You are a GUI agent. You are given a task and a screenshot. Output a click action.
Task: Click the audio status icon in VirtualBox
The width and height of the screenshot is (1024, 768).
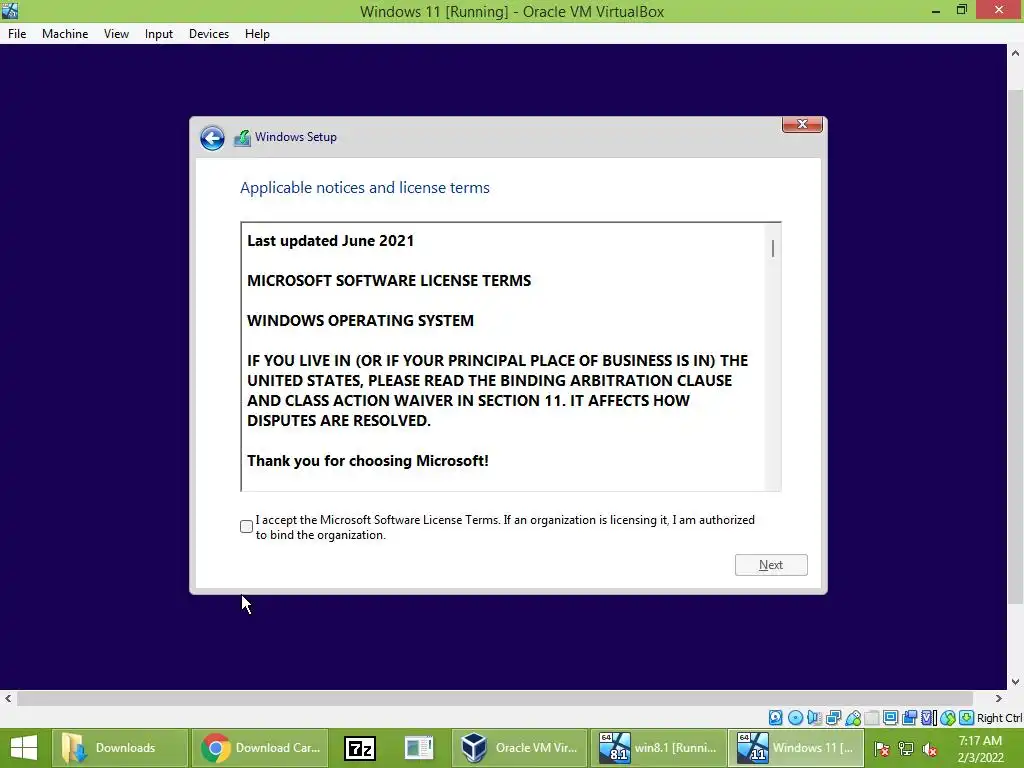click(x=814, y=718)
